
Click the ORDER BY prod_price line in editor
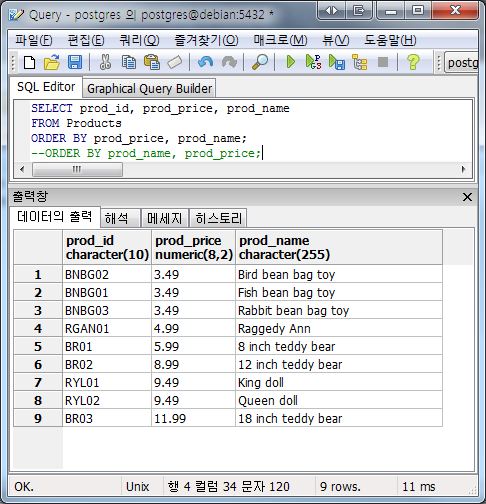139,138
